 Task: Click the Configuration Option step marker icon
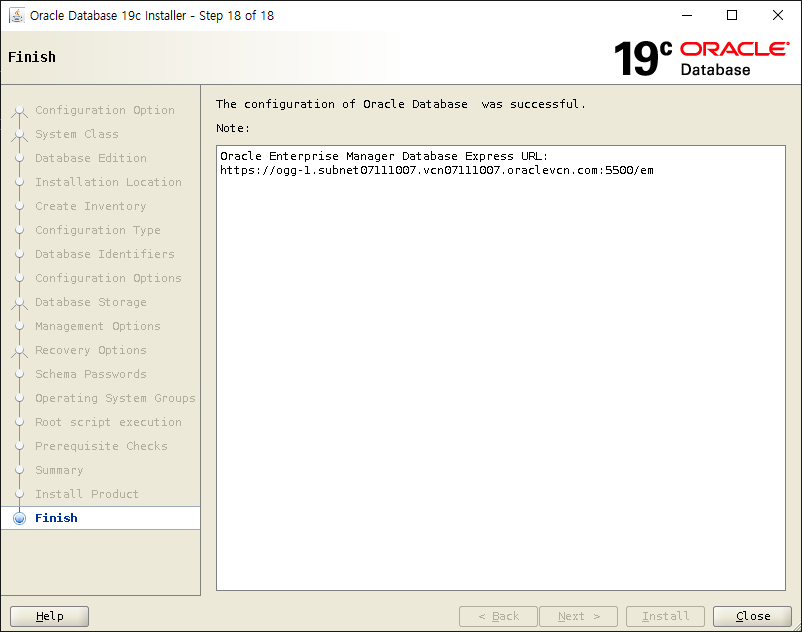click(x=19, y=110)
